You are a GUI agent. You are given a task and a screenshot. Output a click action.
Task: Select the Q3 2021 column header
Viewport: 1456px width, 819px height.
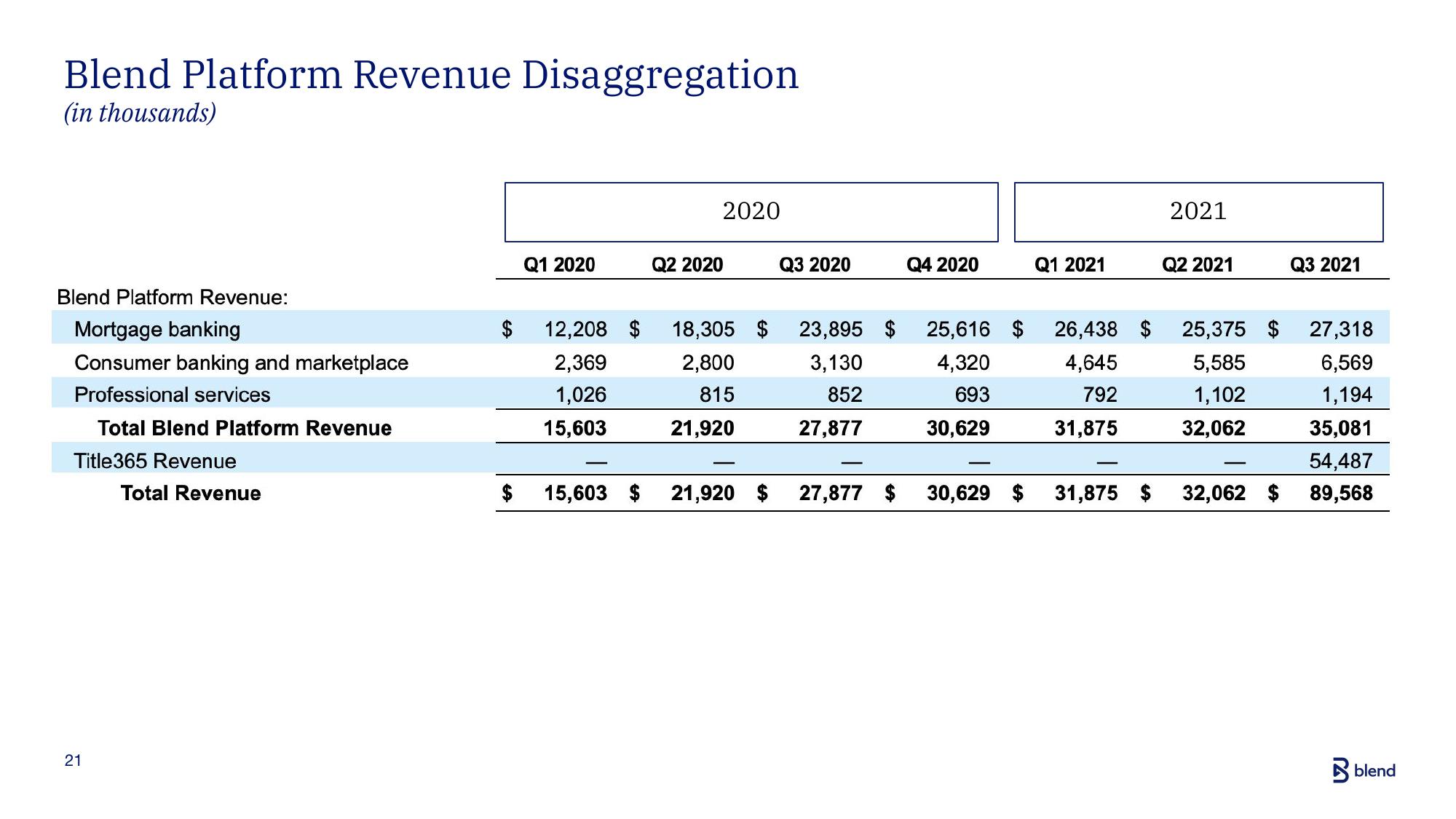point(1326,265)
